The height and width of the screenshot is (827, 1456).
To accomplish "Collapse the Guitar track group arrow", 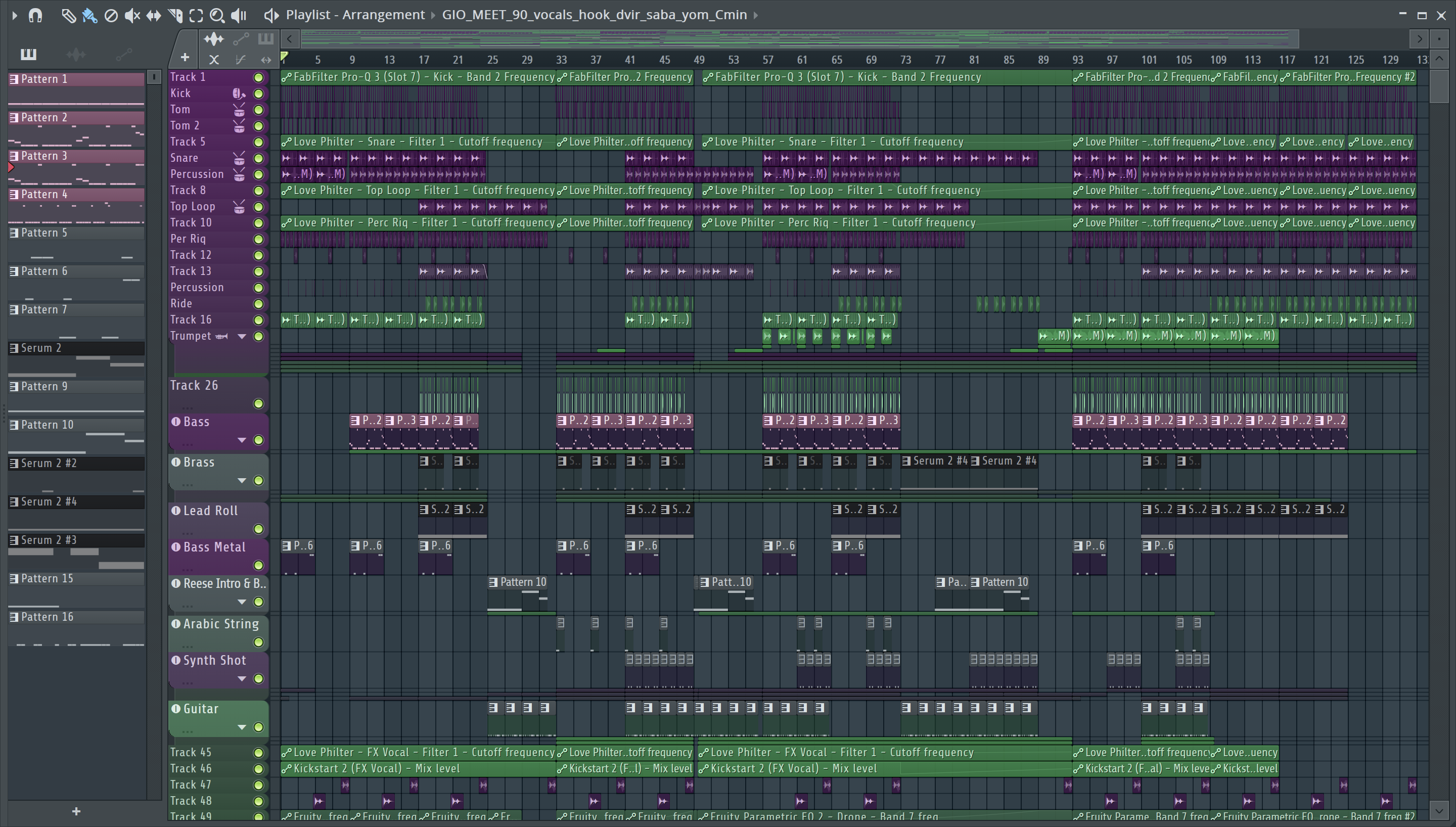I will [x=242, y=727].
